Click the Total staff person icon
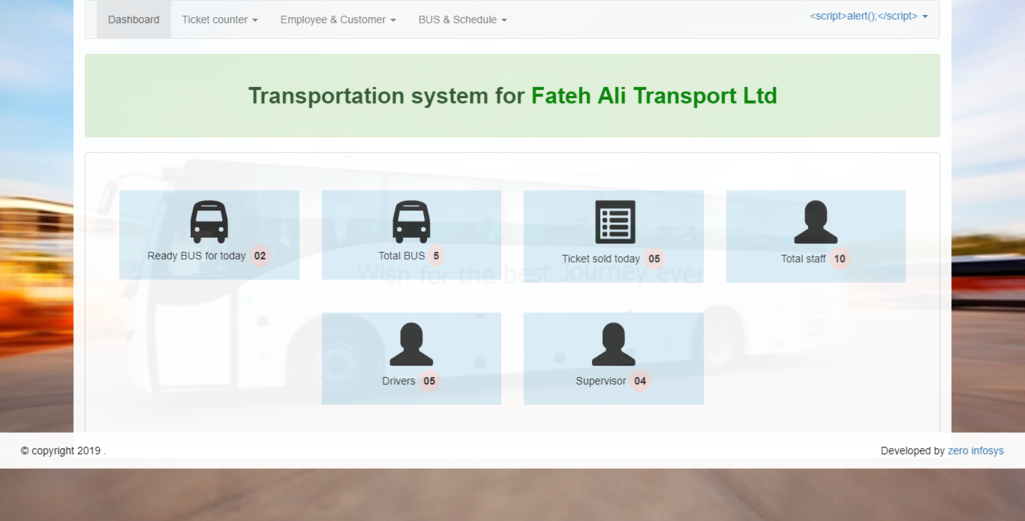This screenshot has height=521, width=1025. (x=815, y=222)
